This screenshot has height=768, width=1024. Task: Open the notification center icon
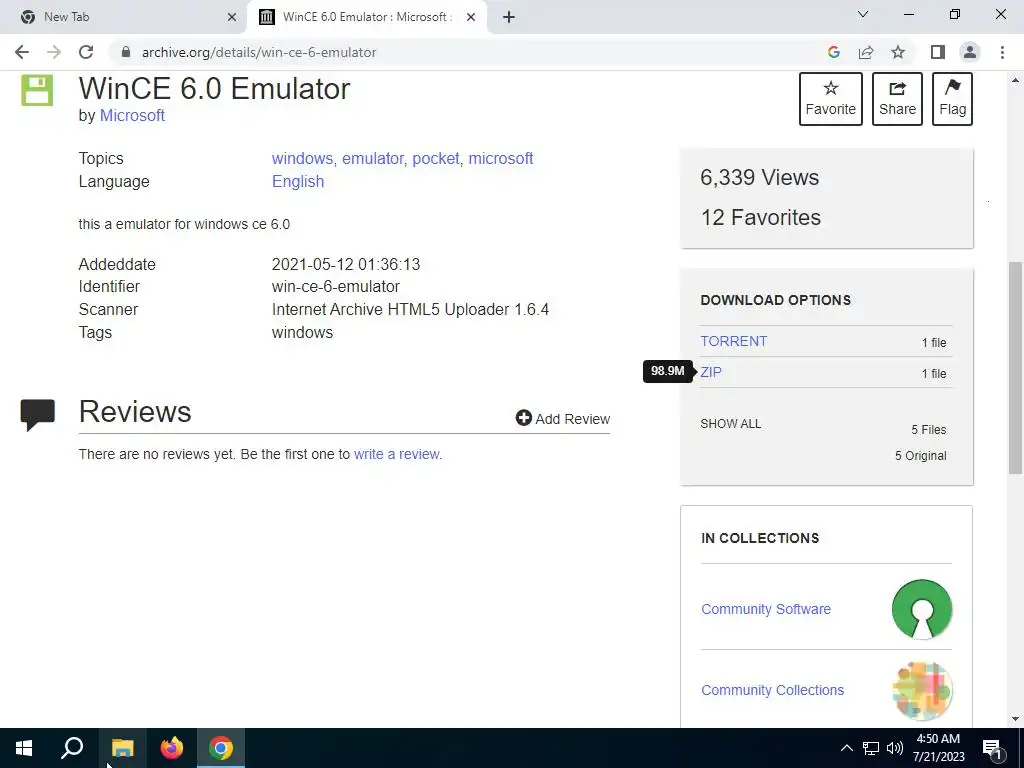click(x=993, y=749)
